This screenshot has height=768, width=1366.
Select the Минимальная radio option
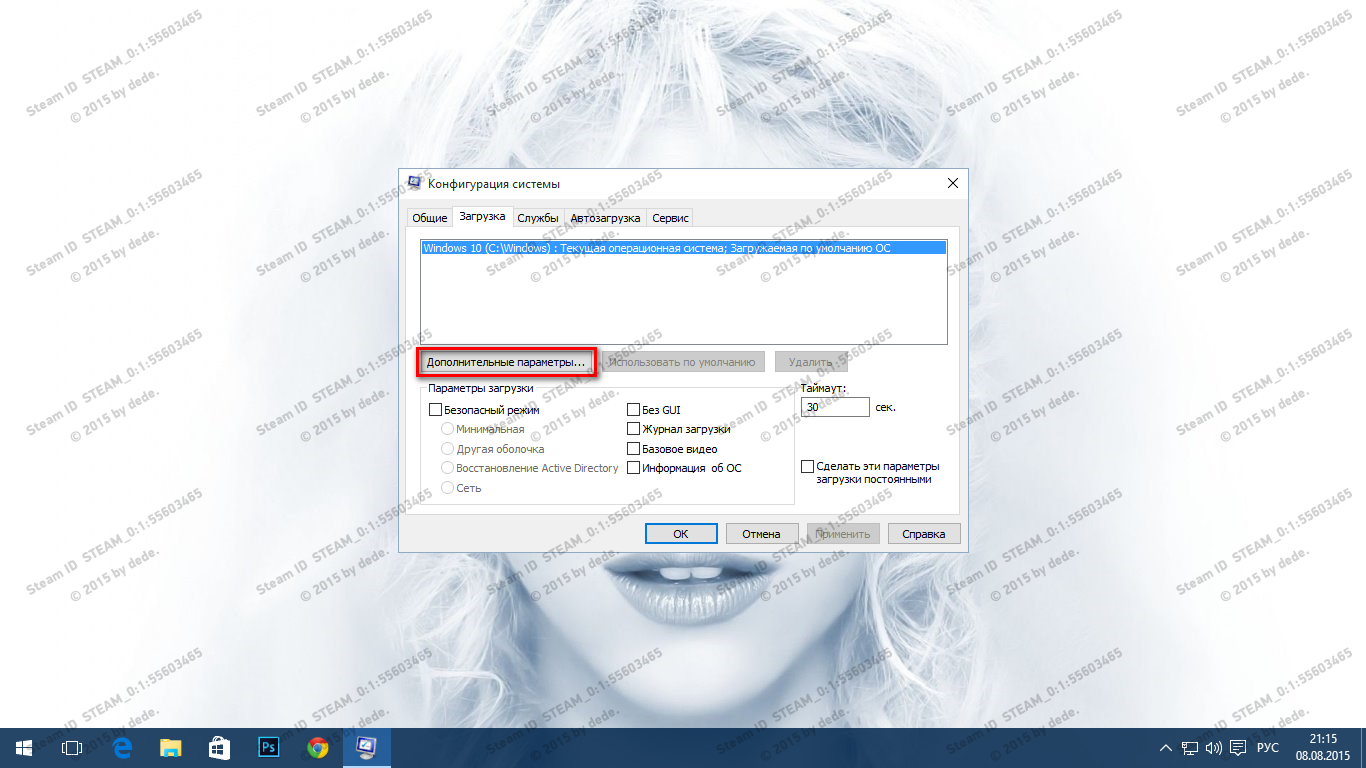(x=448, y=429)
